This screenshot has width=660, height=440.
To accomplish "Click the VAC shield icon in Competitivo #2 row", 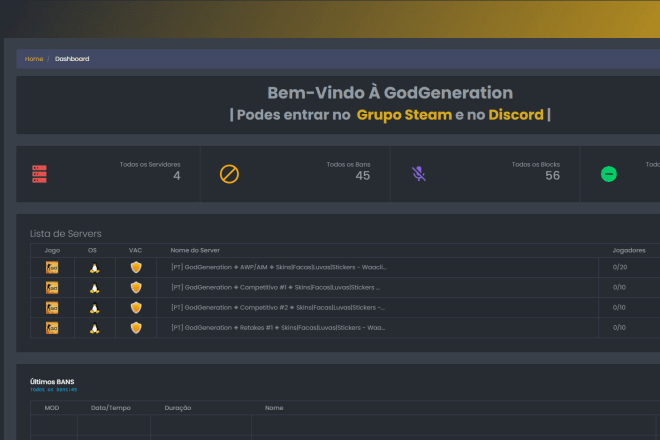I will point(136,308).
